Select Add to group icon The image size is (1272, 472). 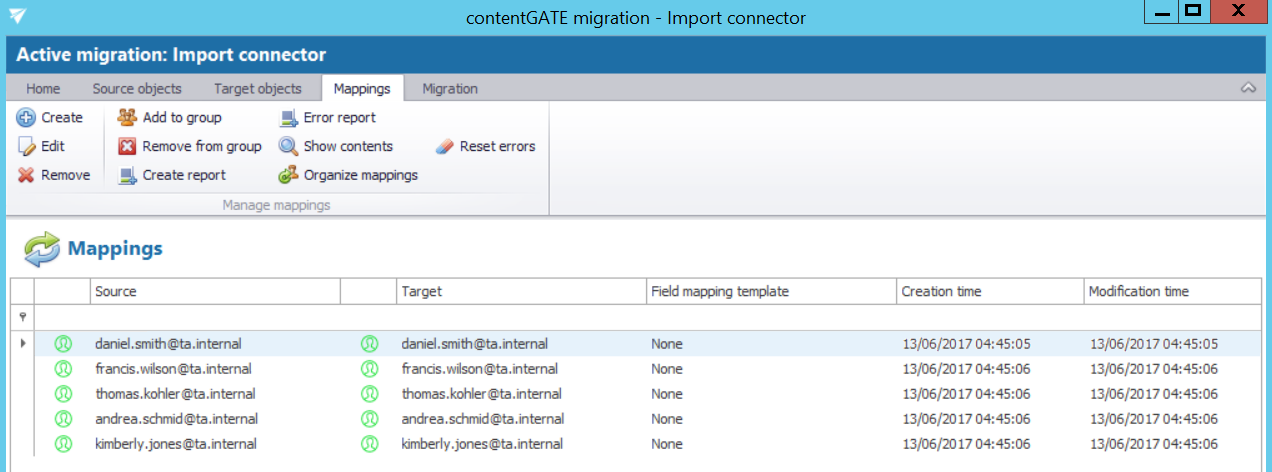(x=127, y=118)
